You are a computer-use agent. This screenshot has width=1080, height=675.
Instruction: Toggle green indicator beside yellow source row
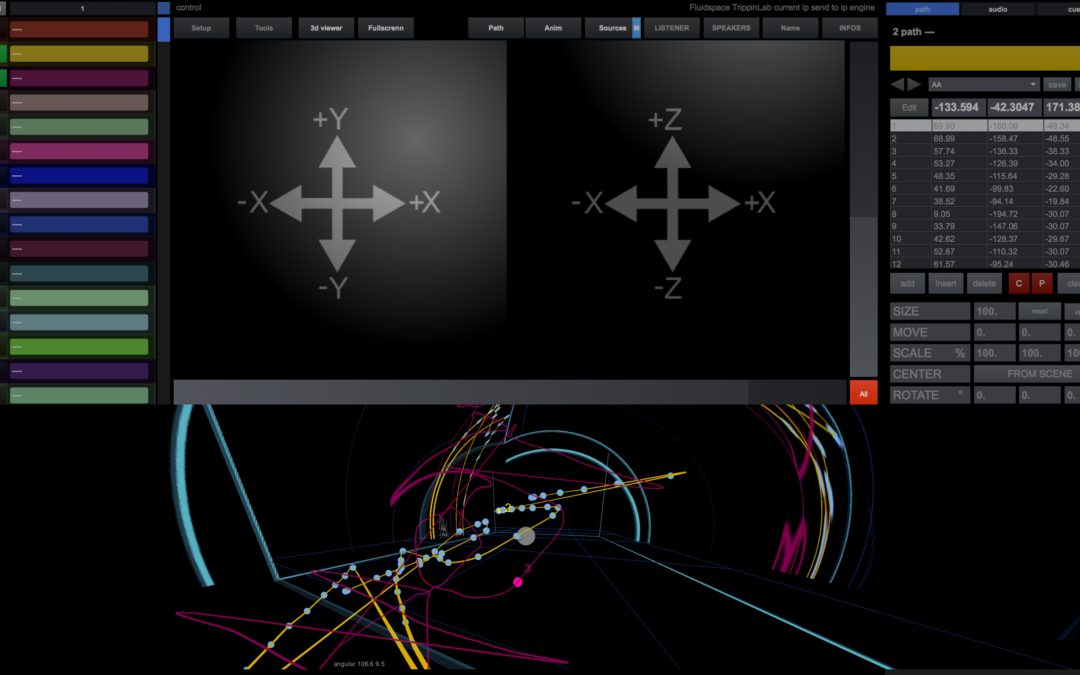click(3, 54)
